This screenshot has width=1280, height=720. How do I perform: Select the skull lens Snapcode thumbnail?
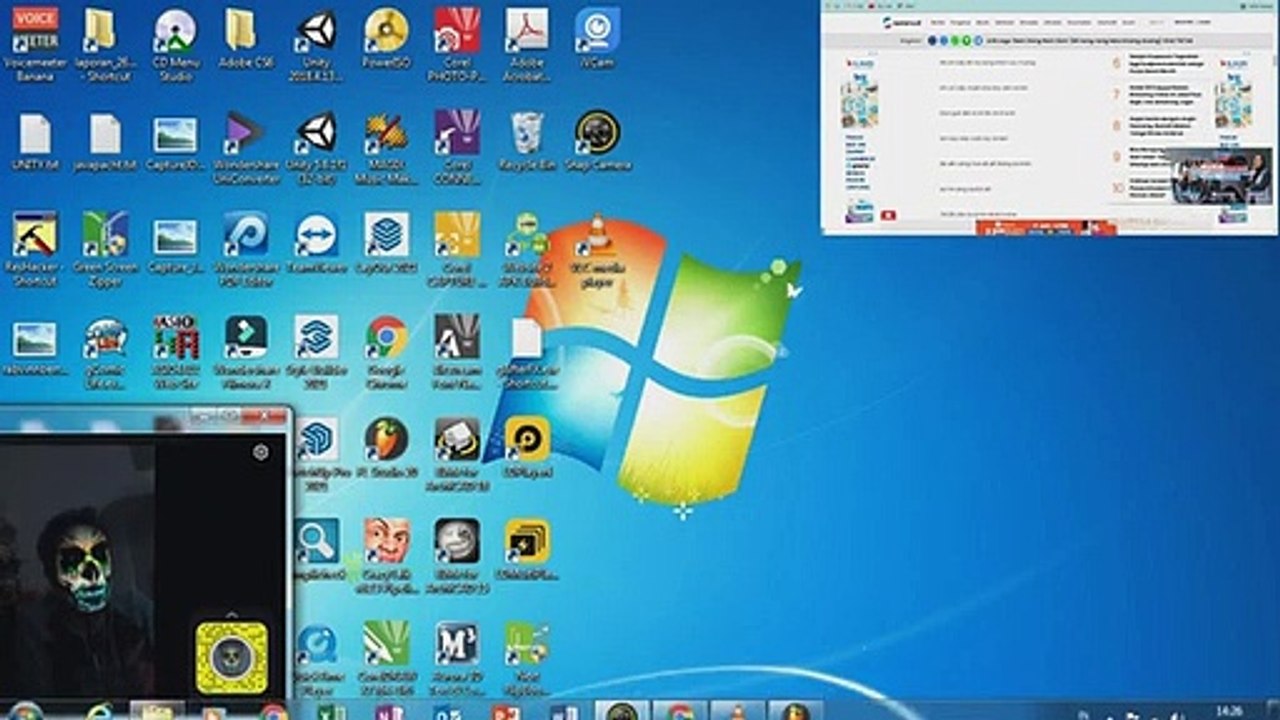232,658
